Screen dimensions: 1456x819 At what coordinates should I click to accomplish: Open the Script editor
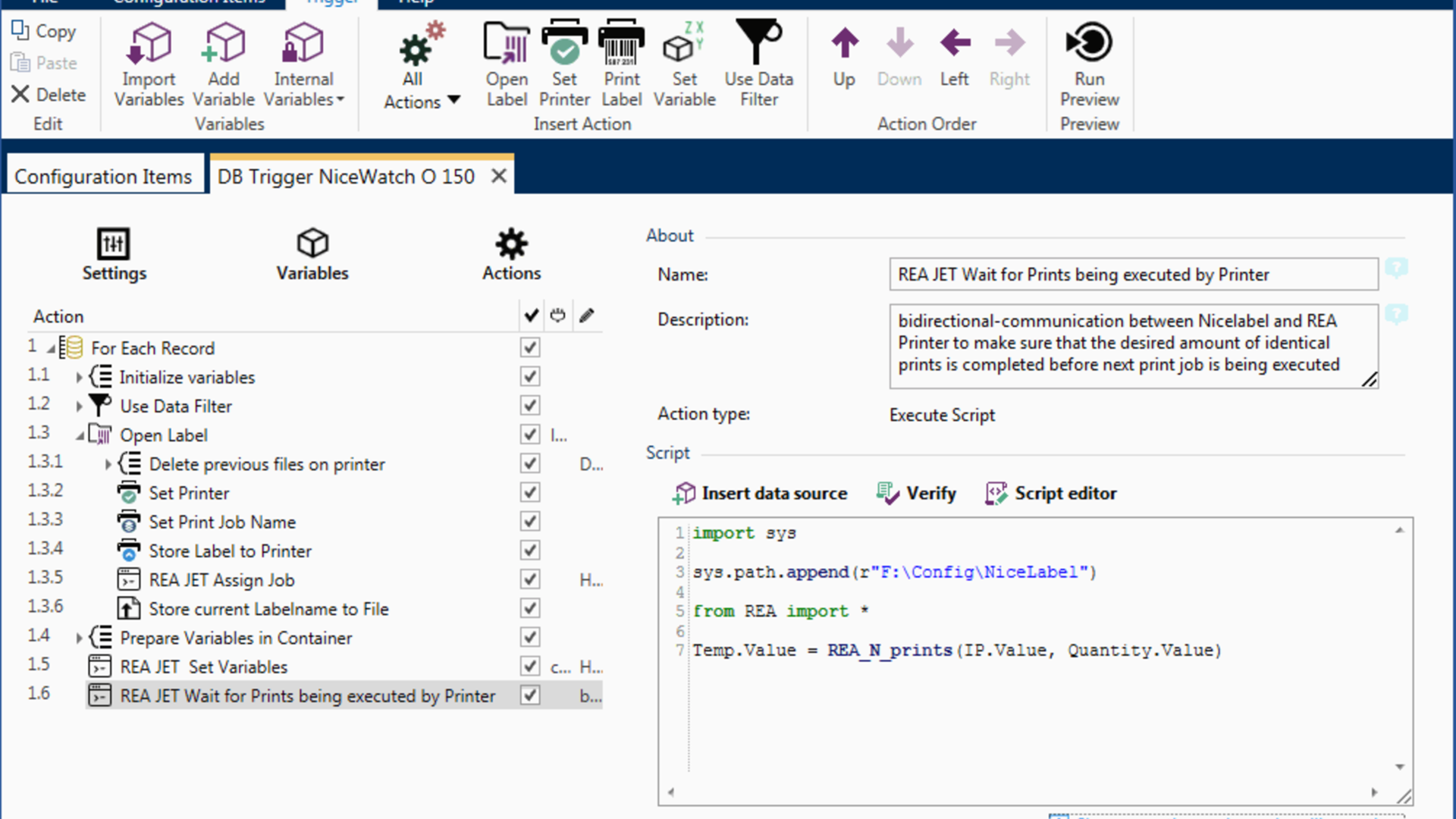pyautogui.click(x=1051, y=493)
